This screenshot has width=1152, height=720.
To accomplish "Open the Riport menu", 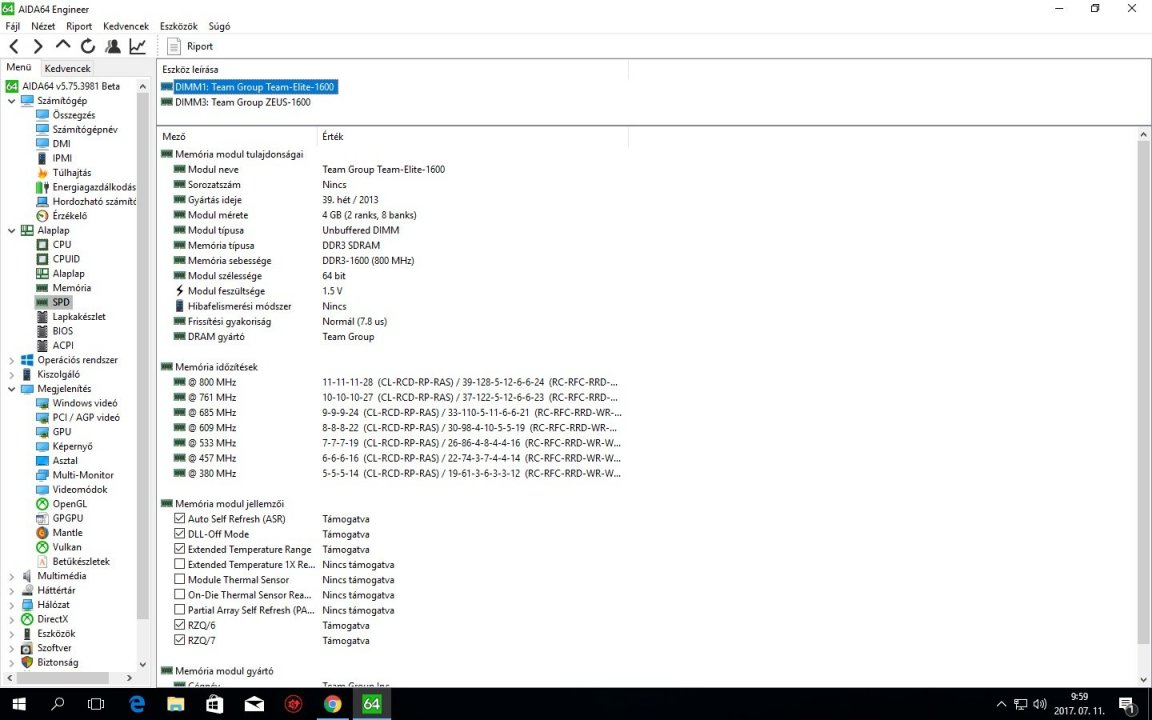I will point(79,26).
